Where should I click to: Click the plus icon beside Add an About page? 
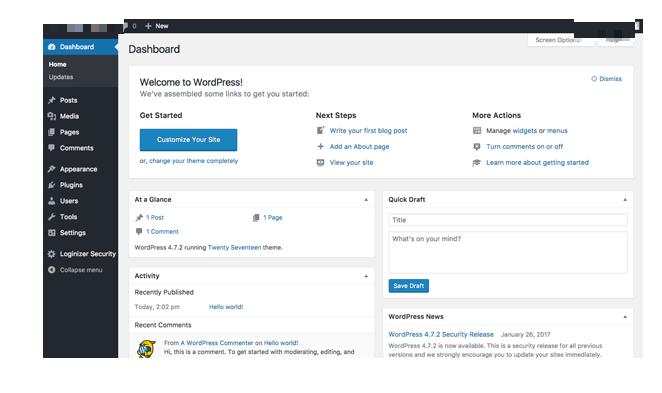(x=320, y=146)
